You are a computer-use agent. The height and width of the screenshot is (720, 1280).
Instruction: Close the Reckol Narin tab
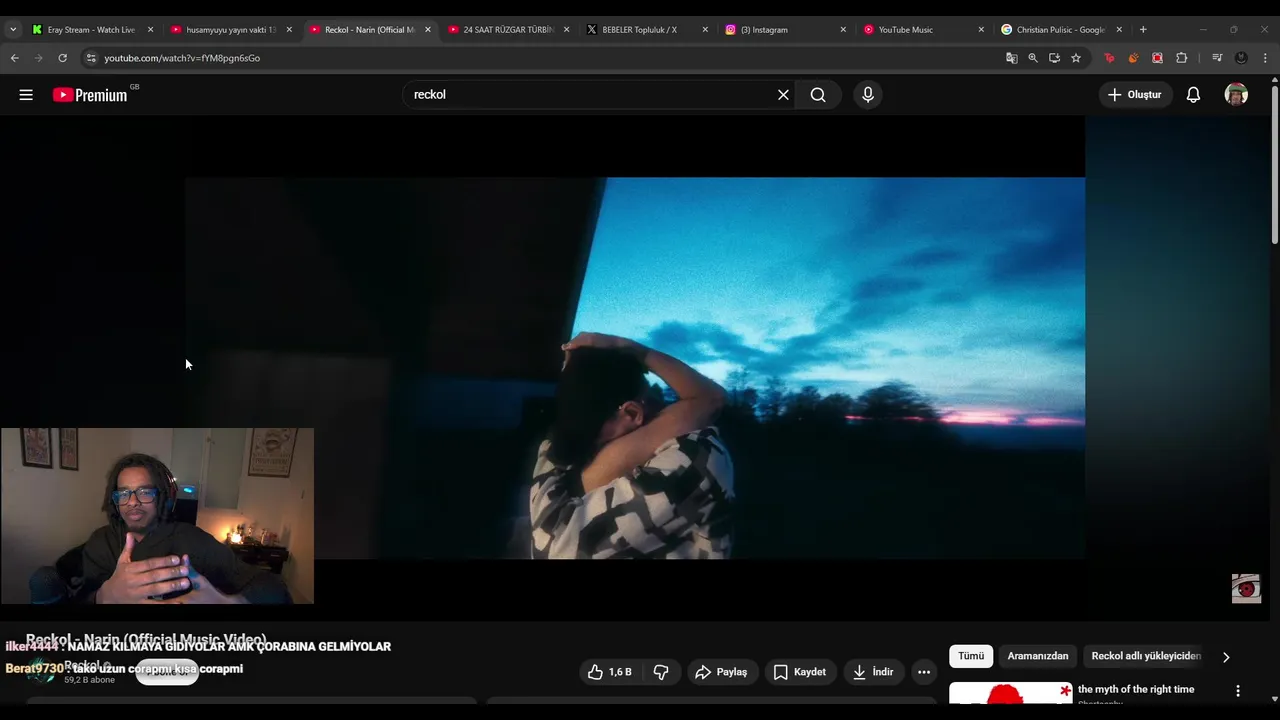pyautogui.click(x=428, y=30)
